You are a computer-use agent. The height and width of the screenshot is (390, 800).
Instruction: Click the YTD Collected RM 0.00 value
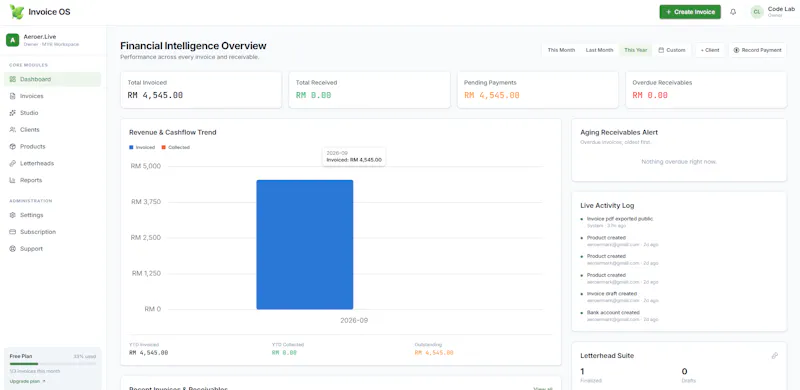click(x=284, y=353)
